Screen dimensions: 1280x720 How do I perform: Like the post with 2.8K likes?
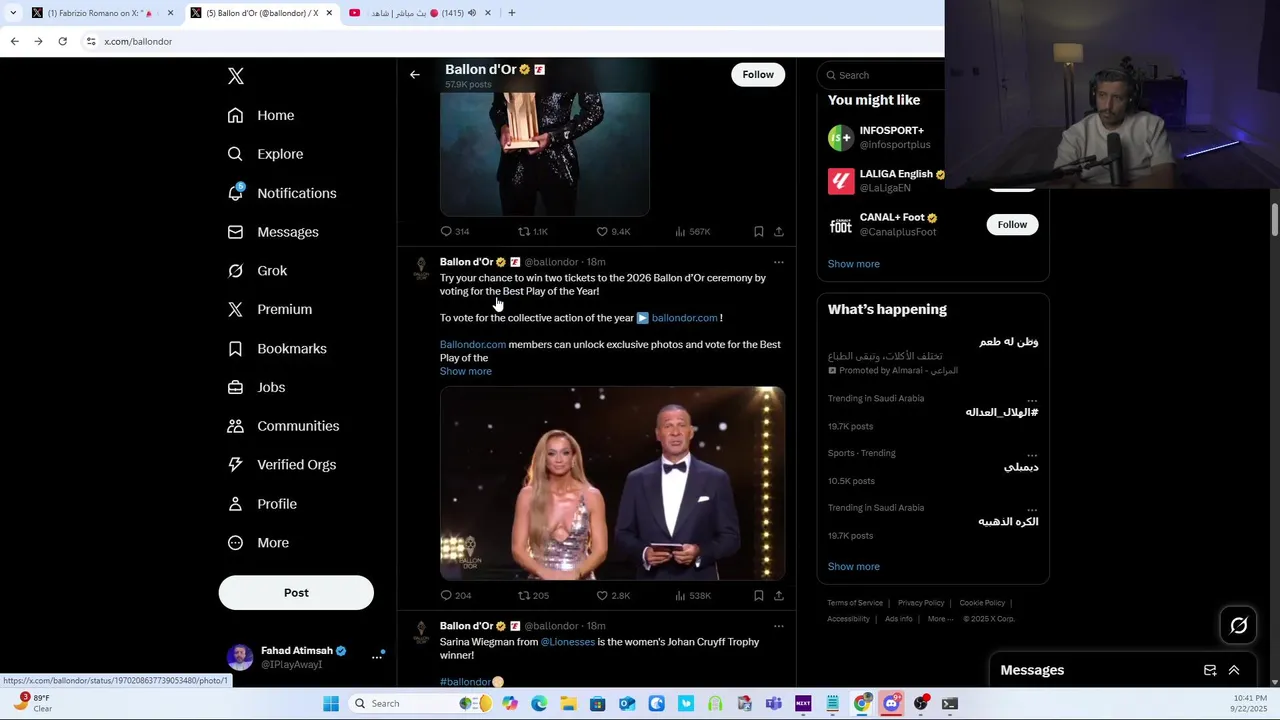602,595
